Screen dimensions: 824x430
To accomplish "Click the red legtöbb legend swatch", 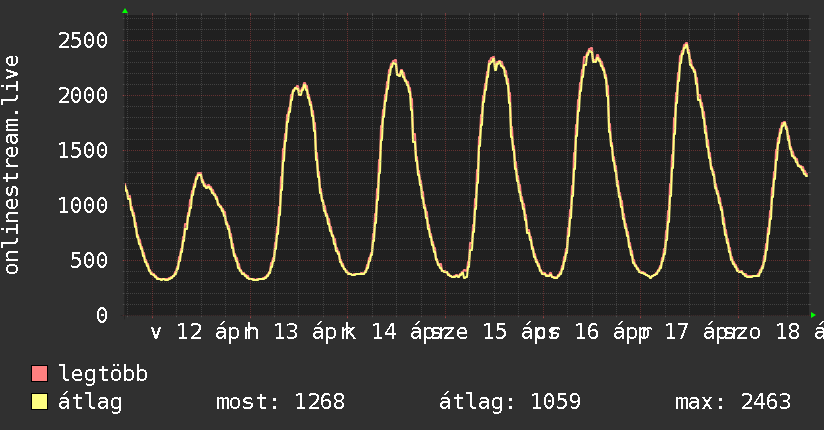I will pos(40,375).
